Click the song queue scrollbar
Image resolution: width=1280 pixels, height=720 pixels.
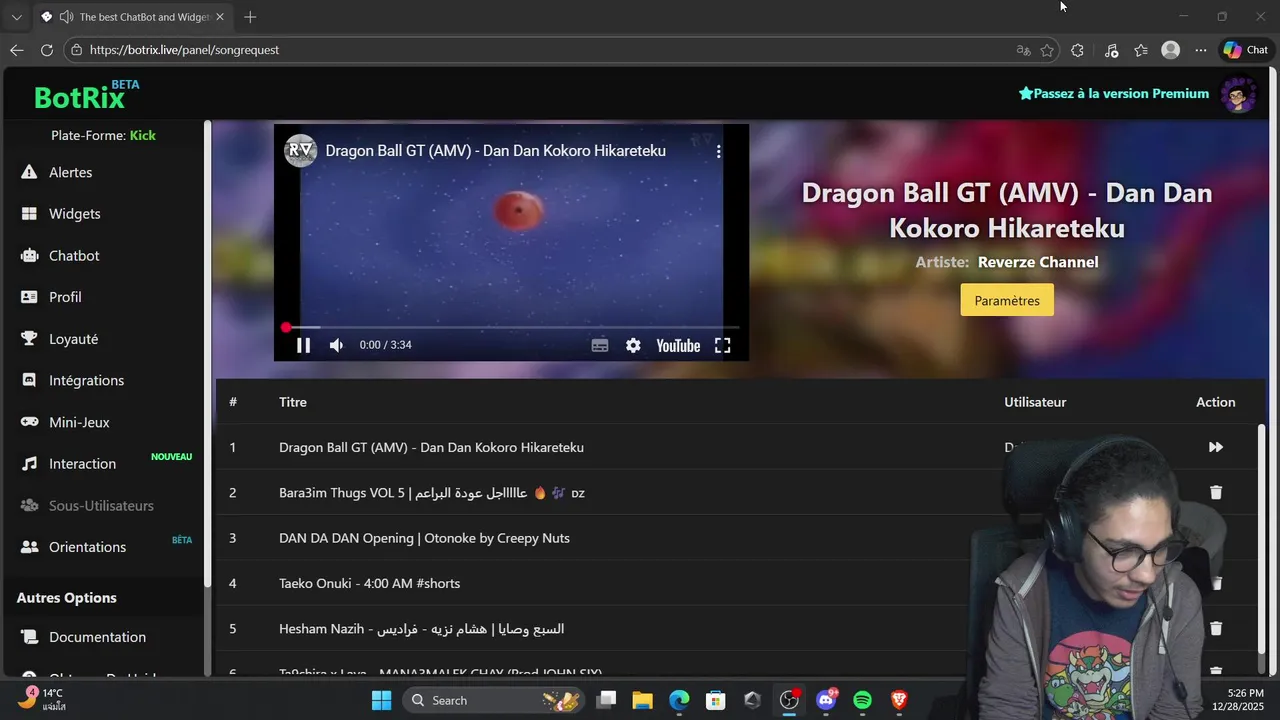pyautogui.click(x=1261, y=540)
